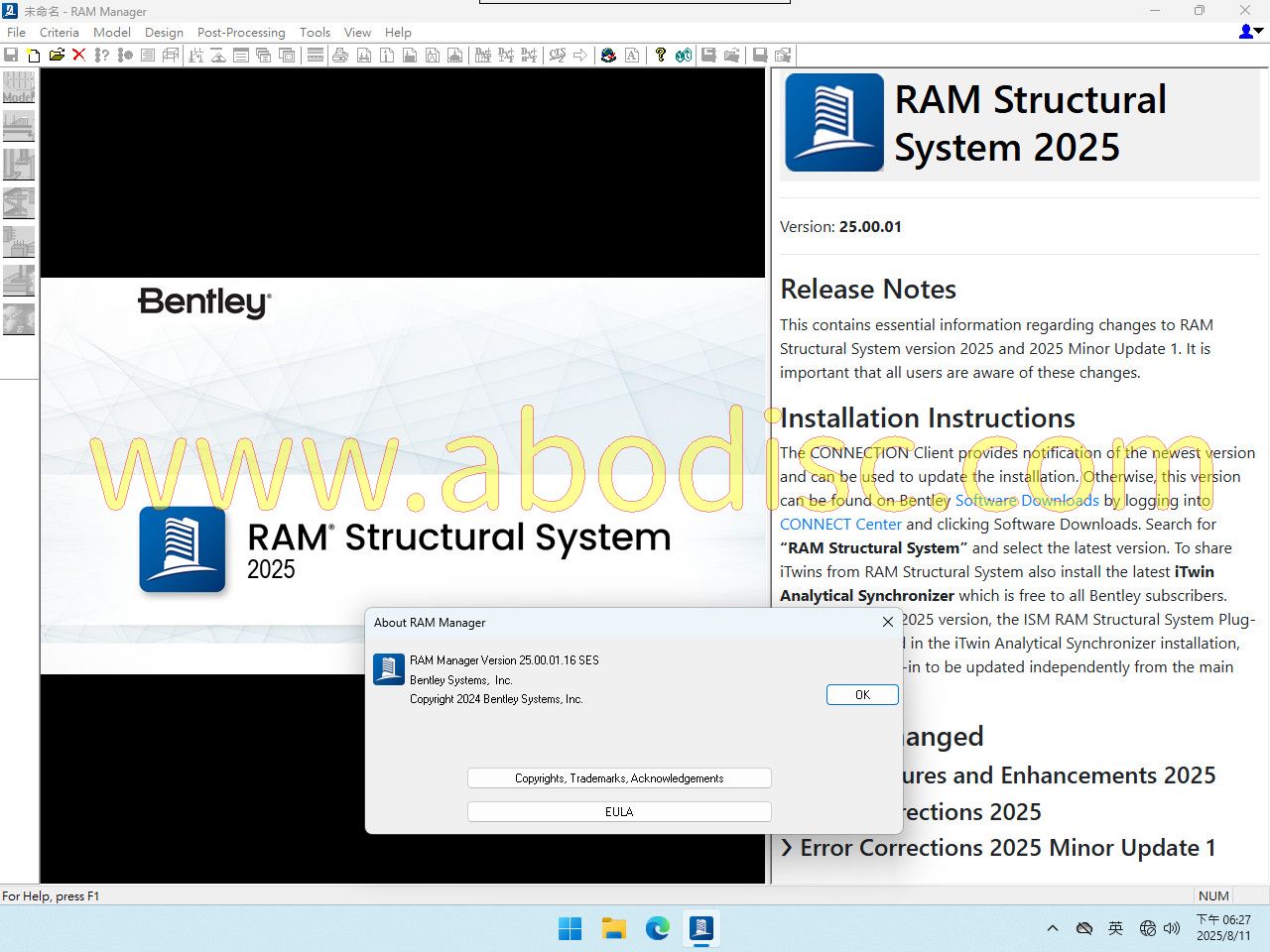Click Copyrights, Trademarks, Acknowledgements button
The height and width of the screenshot is (952, 1270).
pos(619,778)
